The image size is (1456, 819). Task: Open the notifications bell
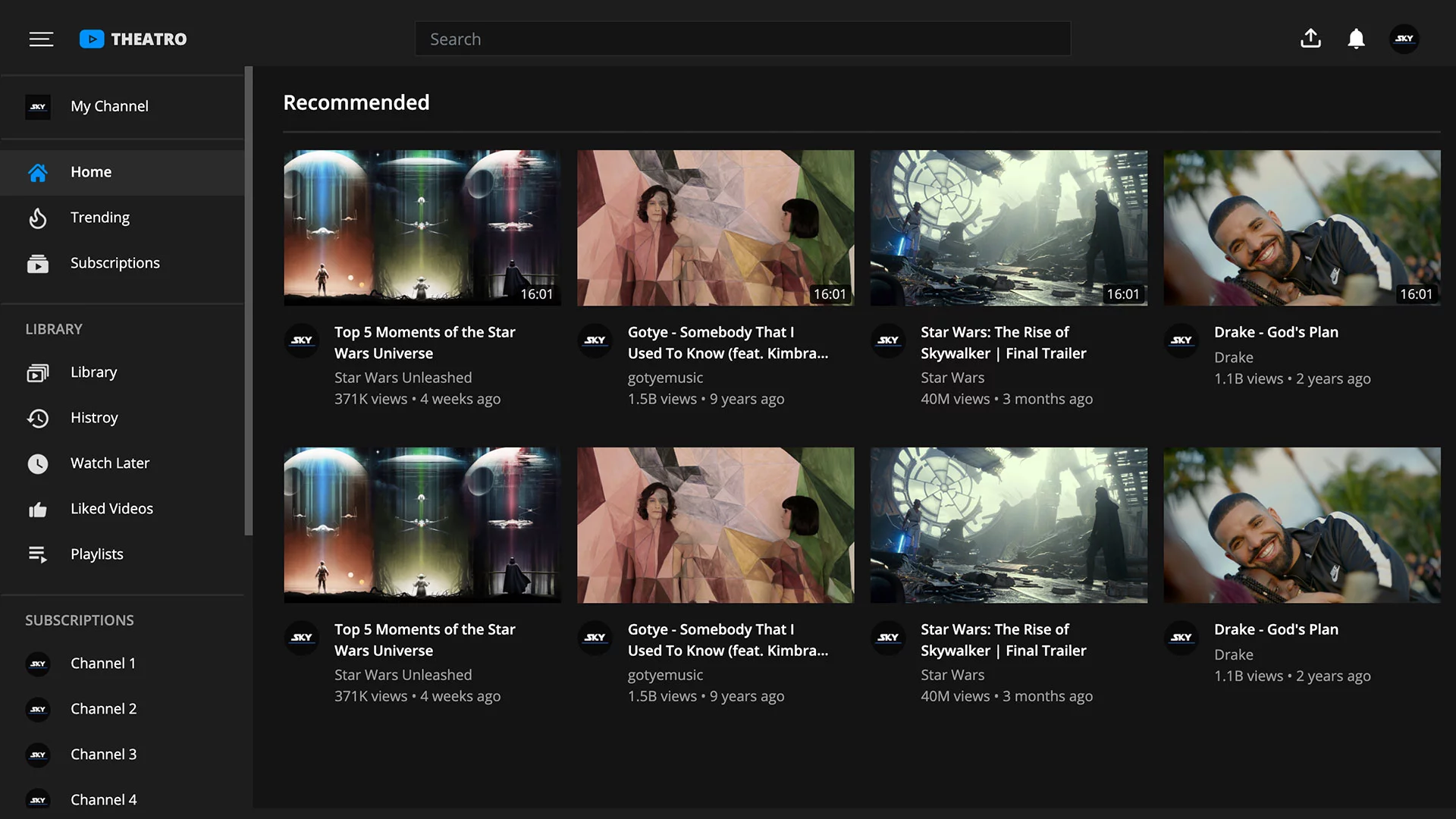click(x=1356, y=39)
